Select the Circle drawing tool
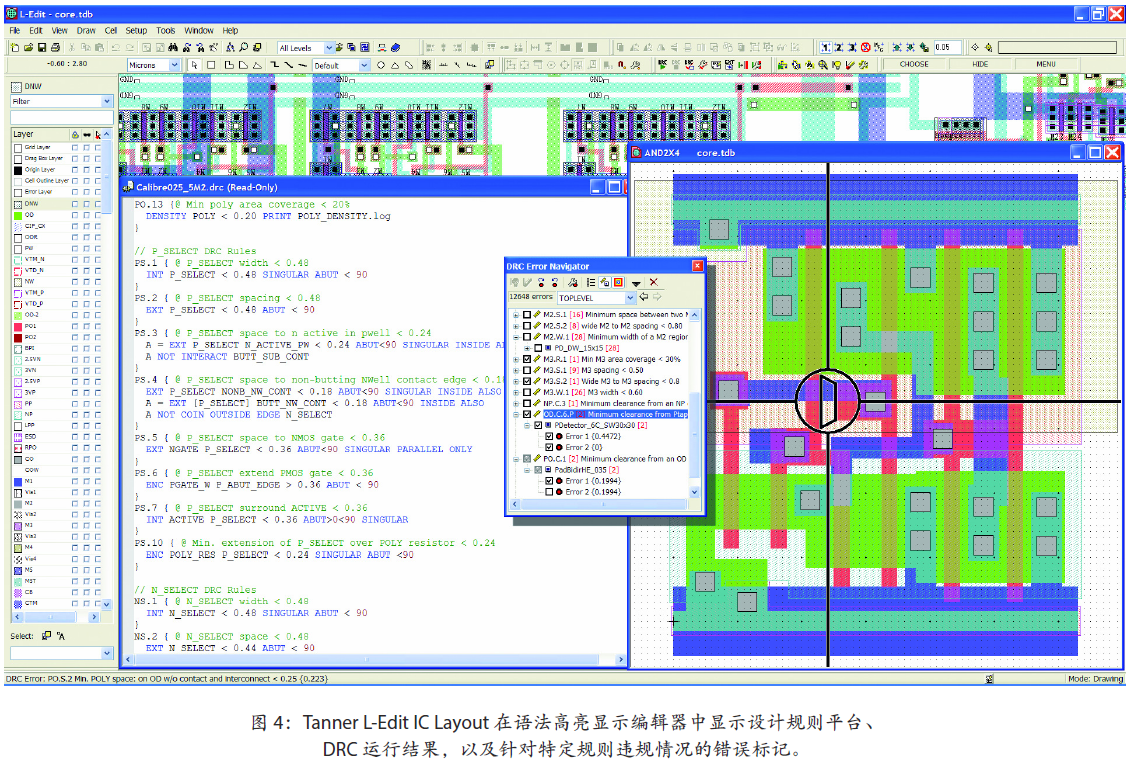 (x=380, y=65)
